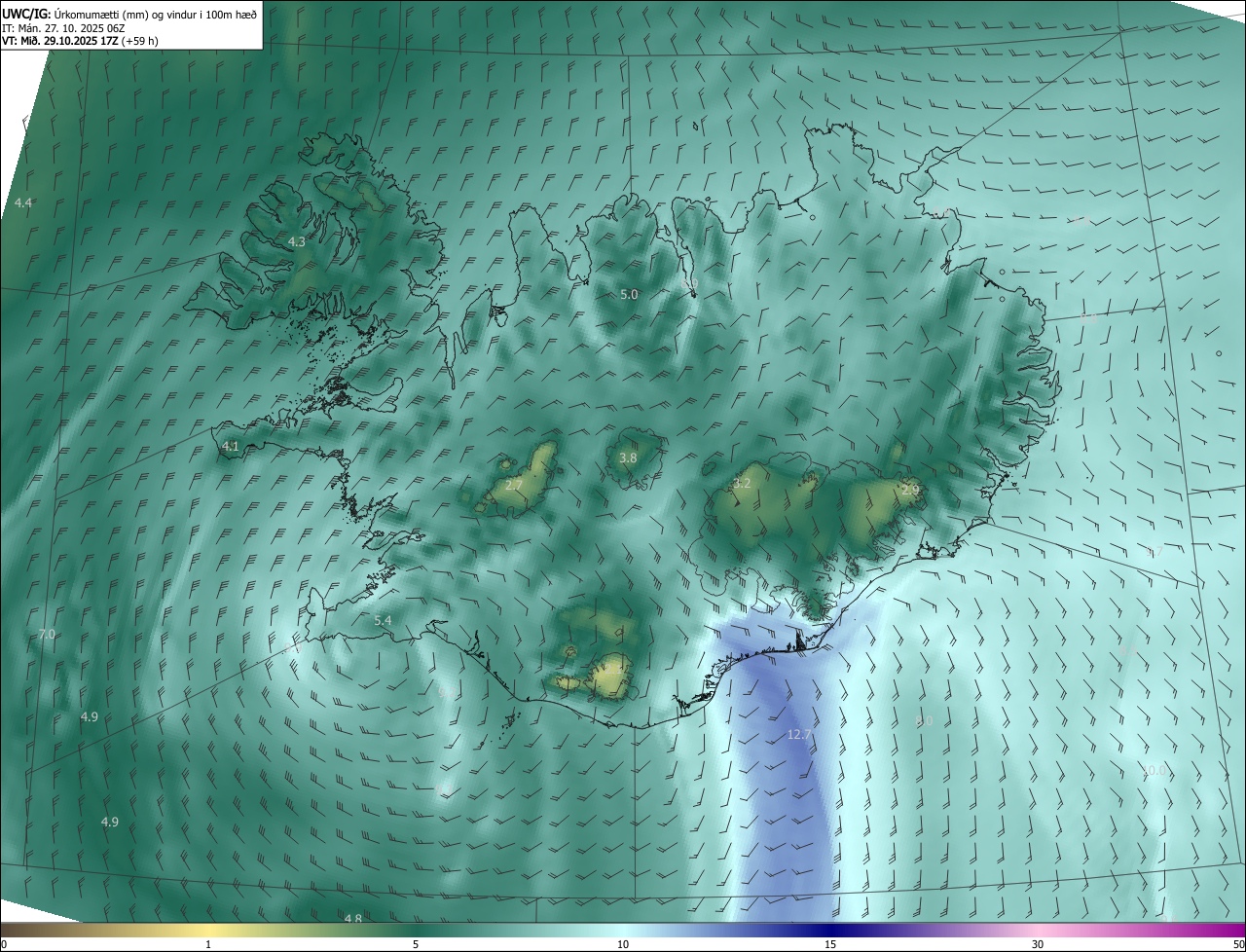Click the 2.9 value label on the eastern glacier

tap(910, 489)
